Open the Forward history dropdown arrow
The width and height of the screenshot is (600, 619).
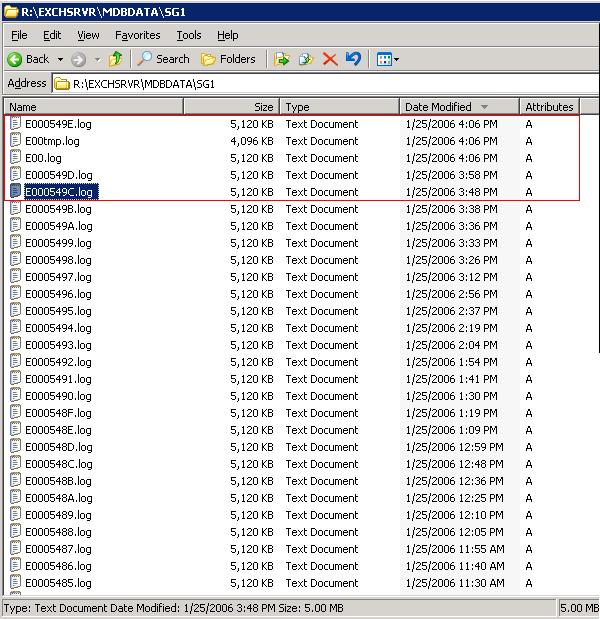click(97, 60)
